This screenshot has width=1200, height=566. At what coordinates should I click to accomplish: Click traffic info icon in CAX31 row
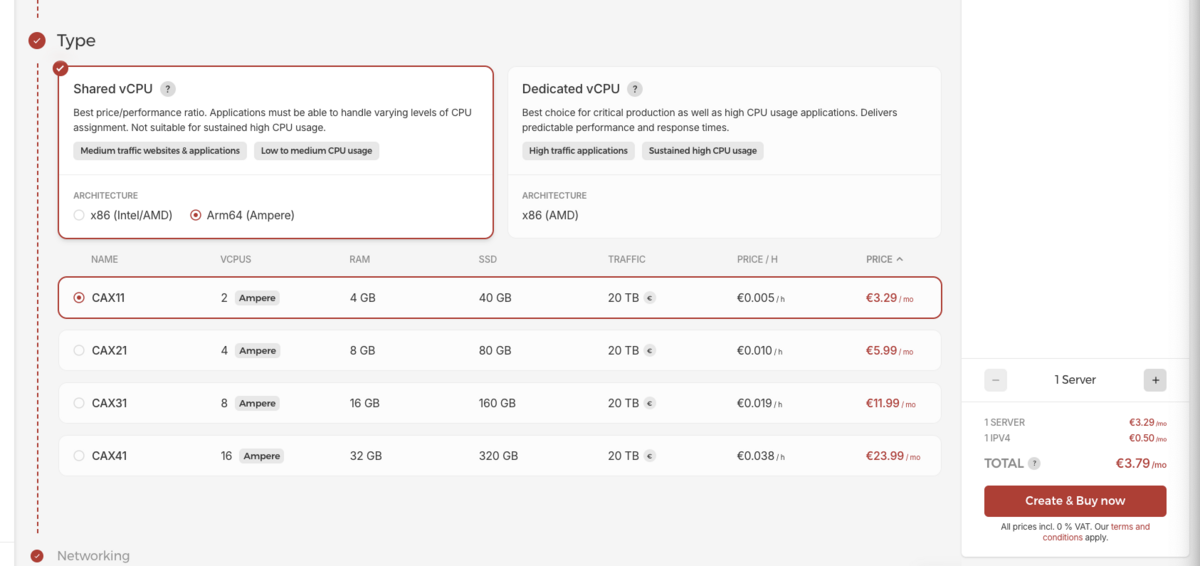tap(649, 403)
